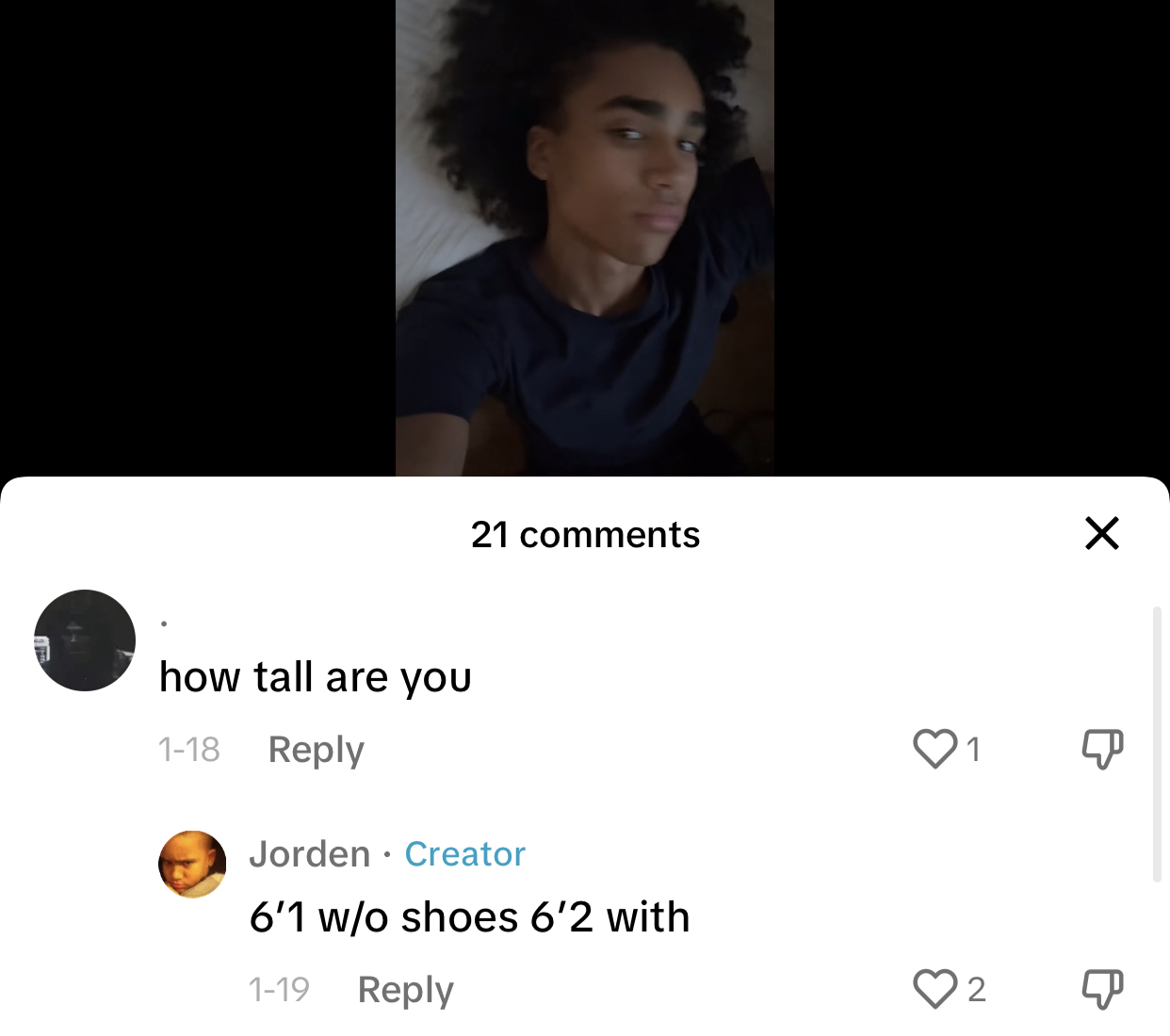
Task: Click the blue Creator label
Action: point(464,854)
